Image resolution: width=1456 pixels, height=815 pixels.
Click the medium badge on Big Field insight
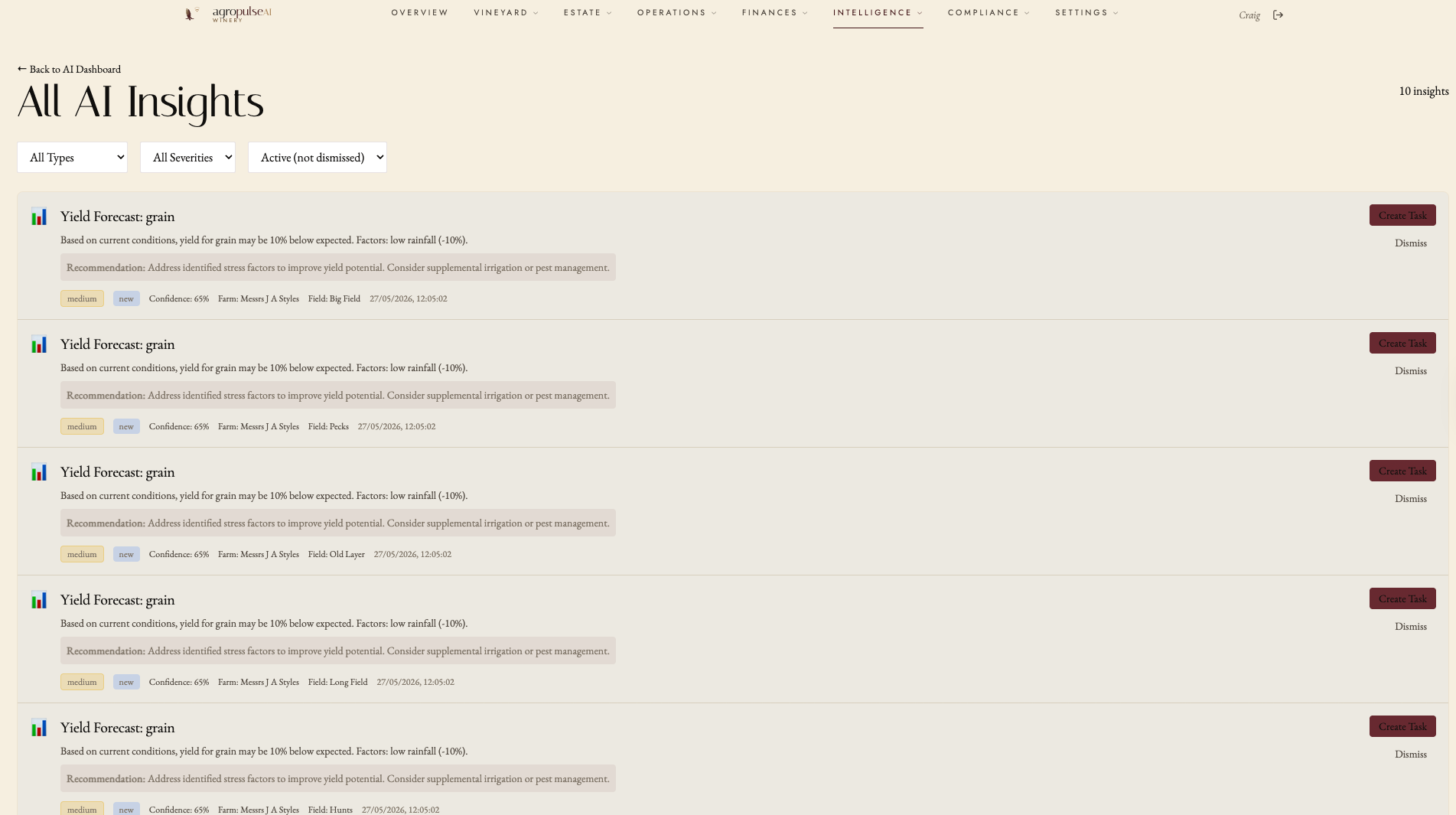pos(82,299)
